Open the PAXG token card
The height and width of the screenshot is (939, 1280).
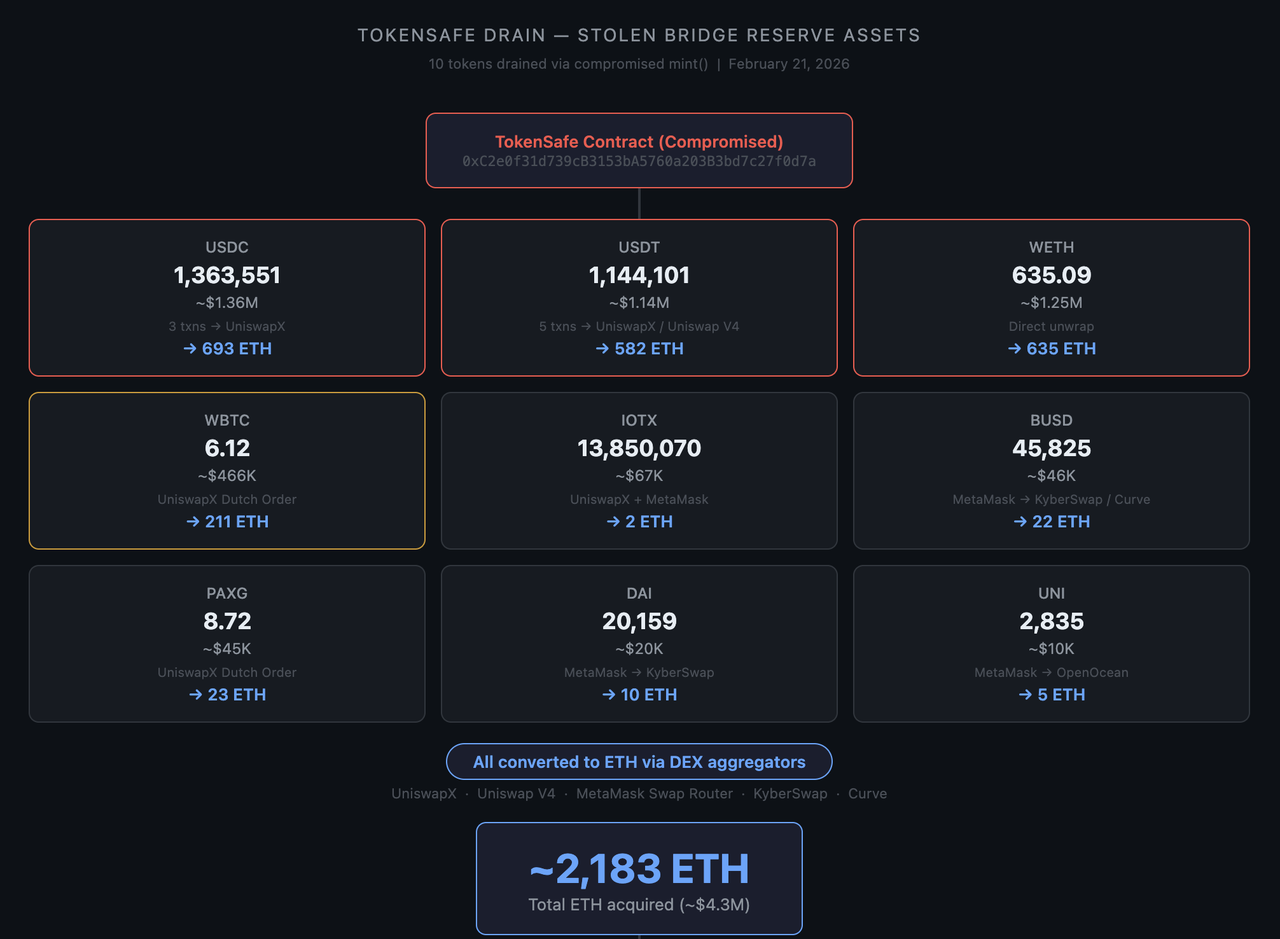(227, 643)
